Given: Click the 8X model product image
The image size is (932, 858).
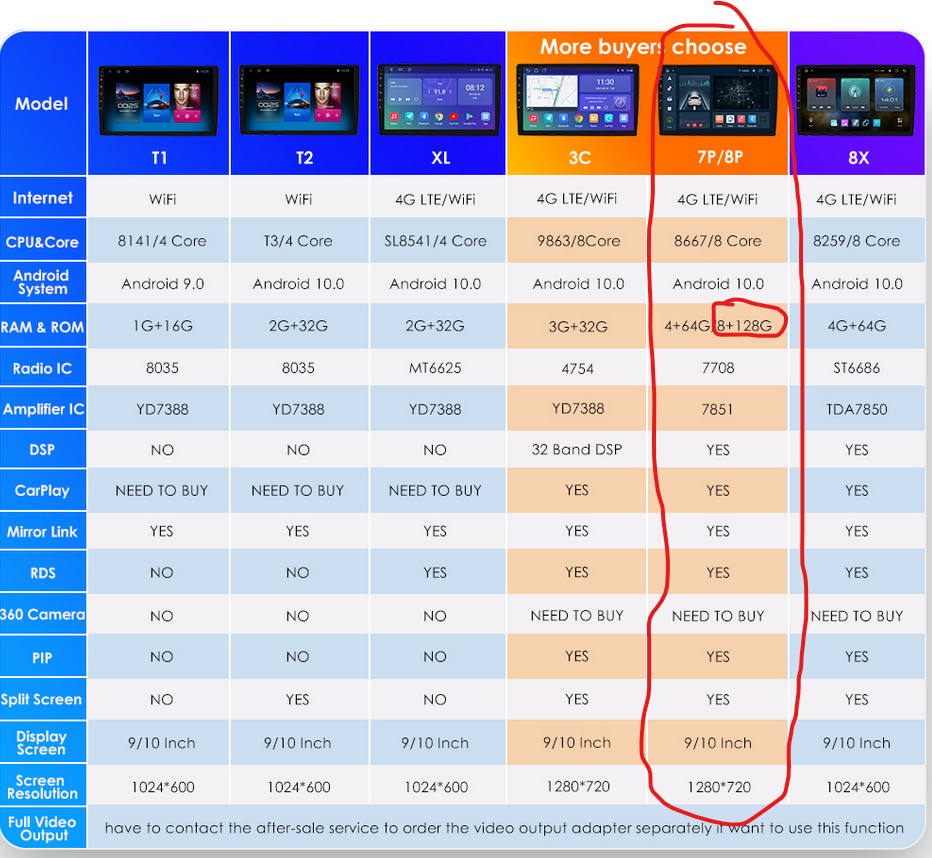Looking at the screenshot, I should tap(856, 100).
